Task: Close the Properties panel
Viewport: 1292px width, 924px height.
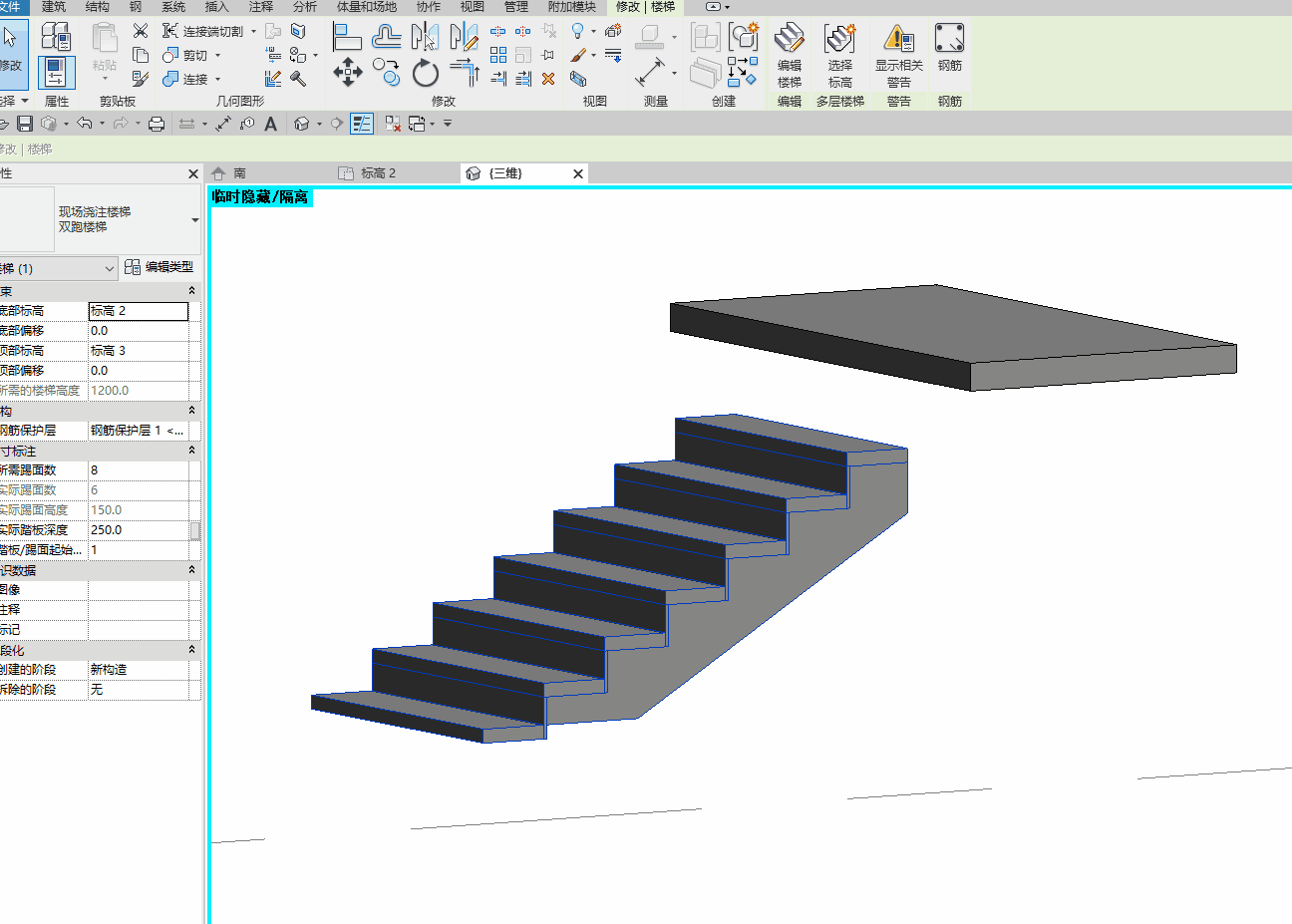Action: tap(193, 173)
